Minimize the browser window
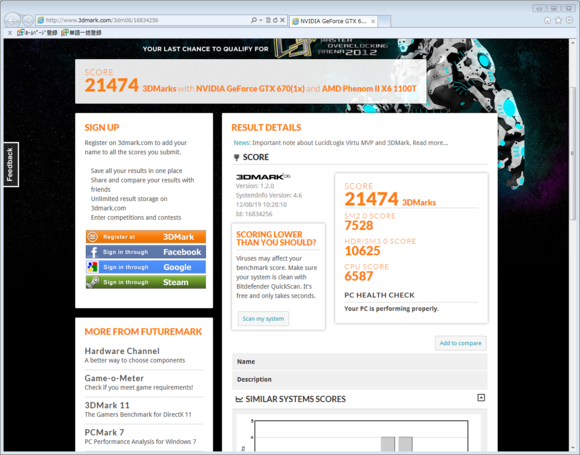 539,8
